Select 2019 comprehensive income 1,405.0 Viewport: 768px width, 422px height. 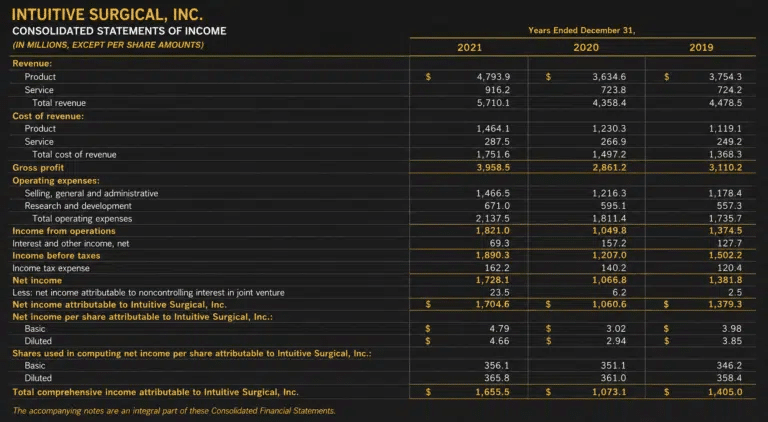click(725, 392)
